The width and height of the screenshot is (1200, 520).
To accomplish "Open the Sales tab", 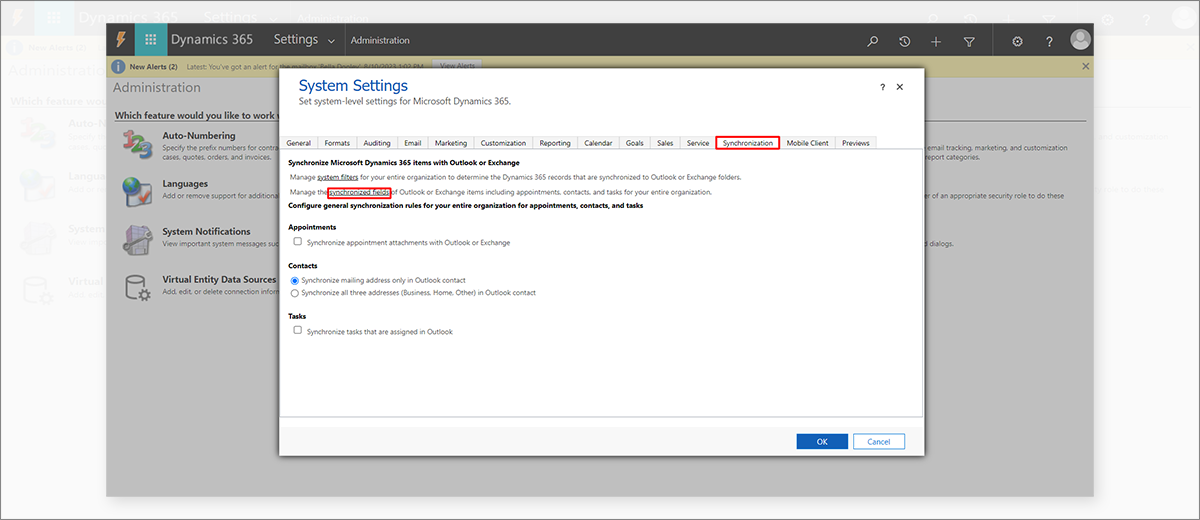I will (x=665, y=143).
